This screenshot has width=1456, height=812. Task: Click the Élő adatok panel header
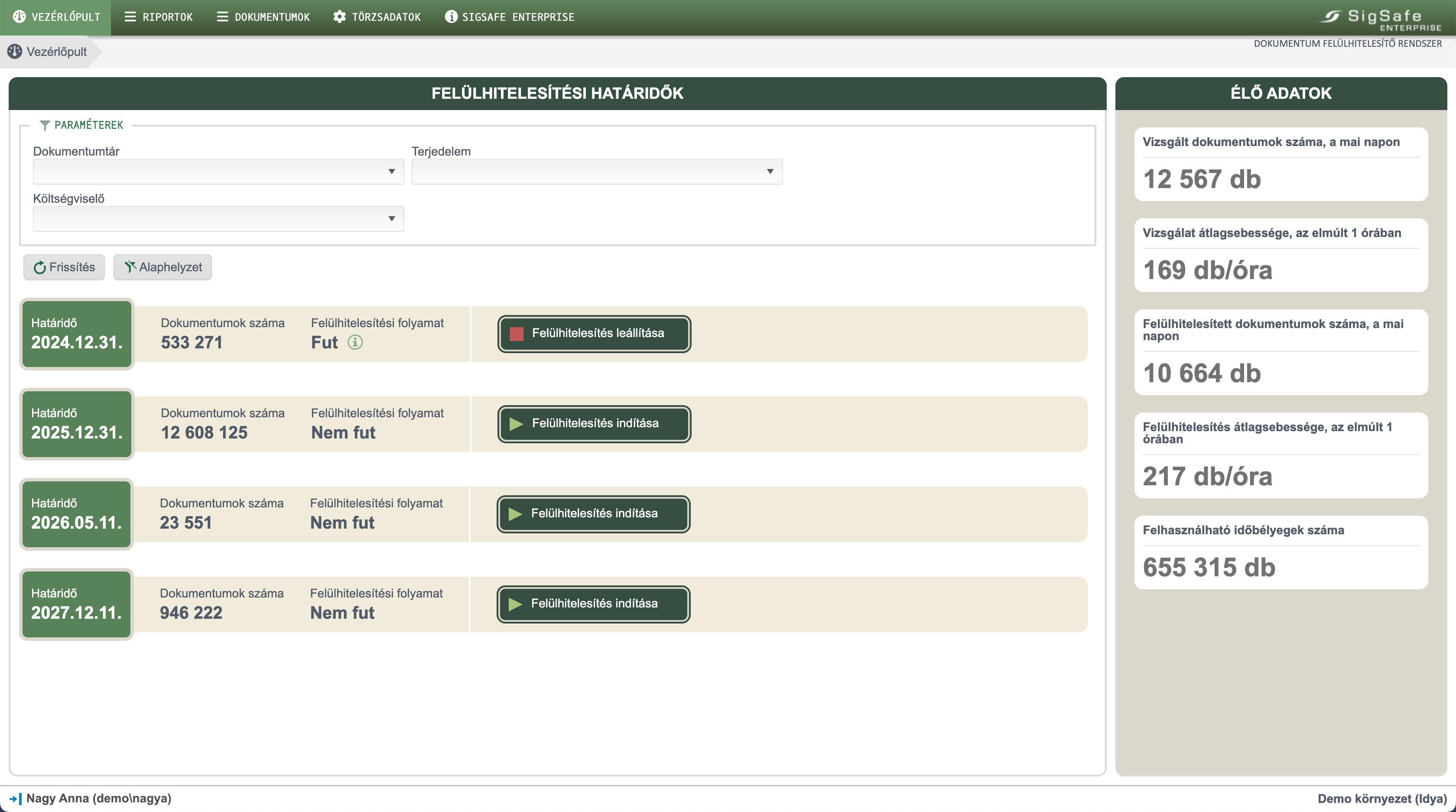tap(1281, 93)
